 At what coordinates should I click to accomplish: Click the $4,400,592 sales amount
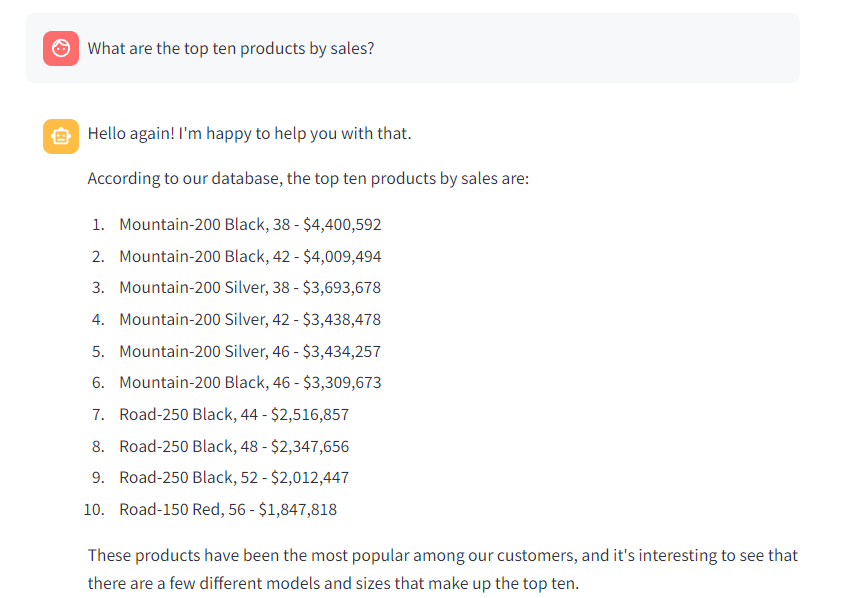point(342,224)
